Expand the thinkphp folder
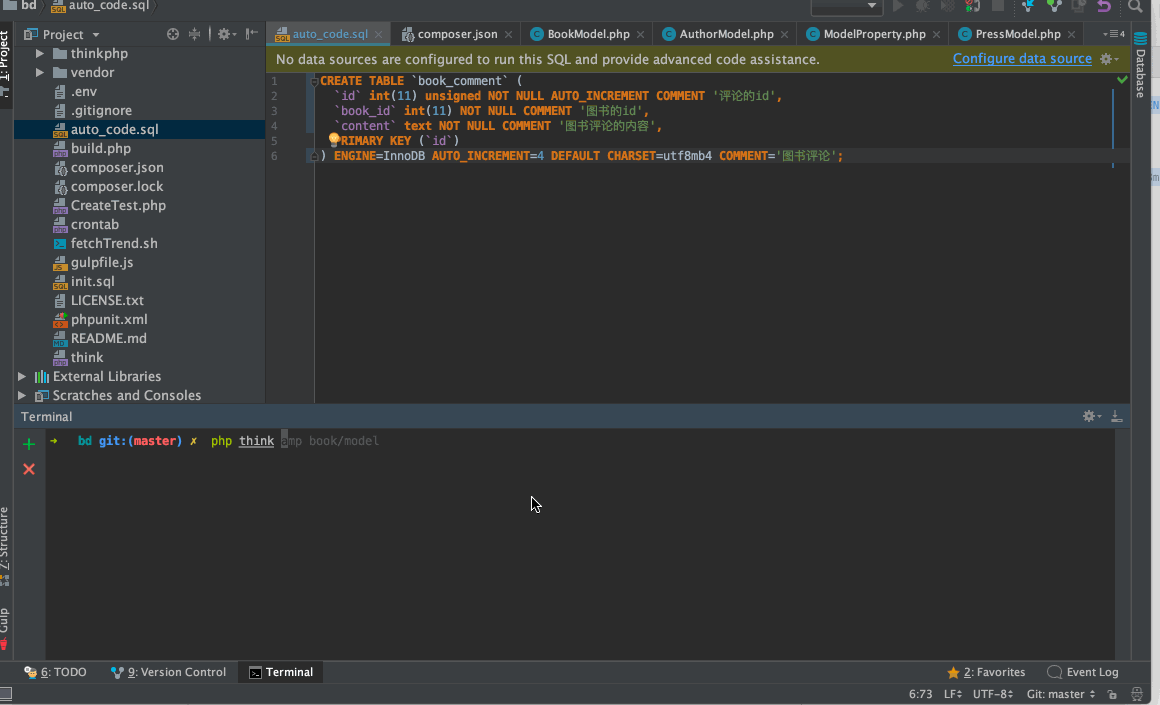 [x=40, y=53]
